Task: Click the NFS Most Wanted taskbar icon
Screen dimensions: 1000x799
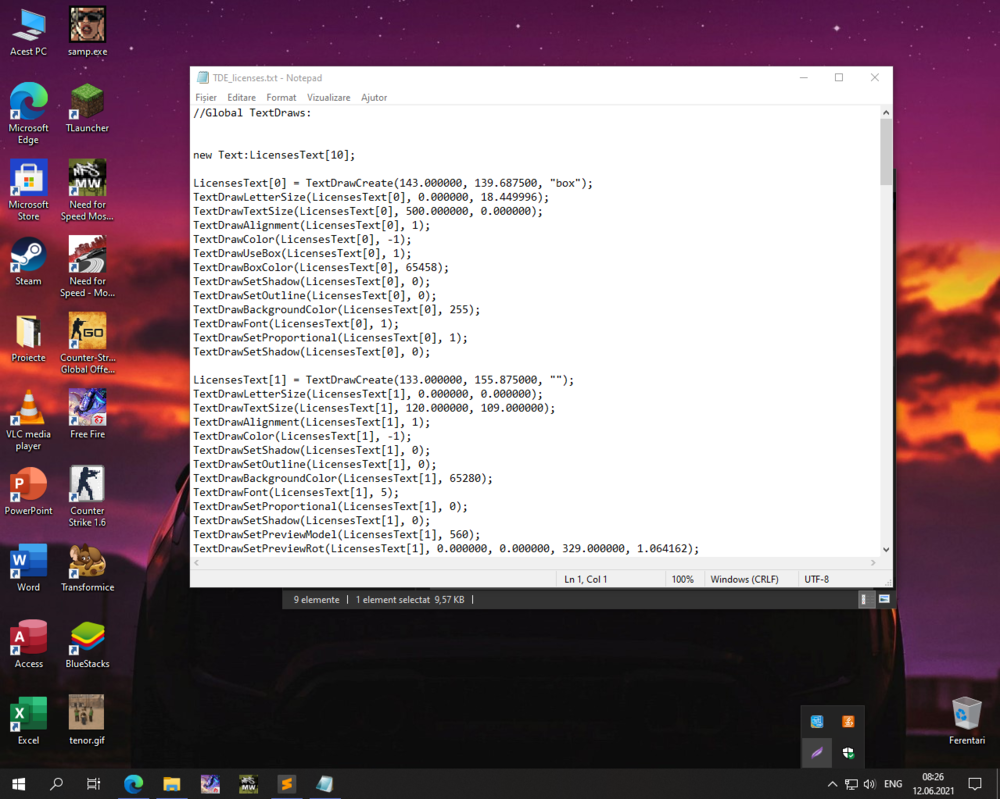Action: (248, 784)
